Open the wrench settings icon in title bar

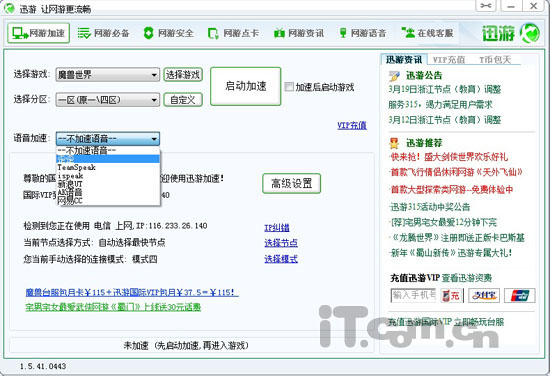tap(486, 6)
